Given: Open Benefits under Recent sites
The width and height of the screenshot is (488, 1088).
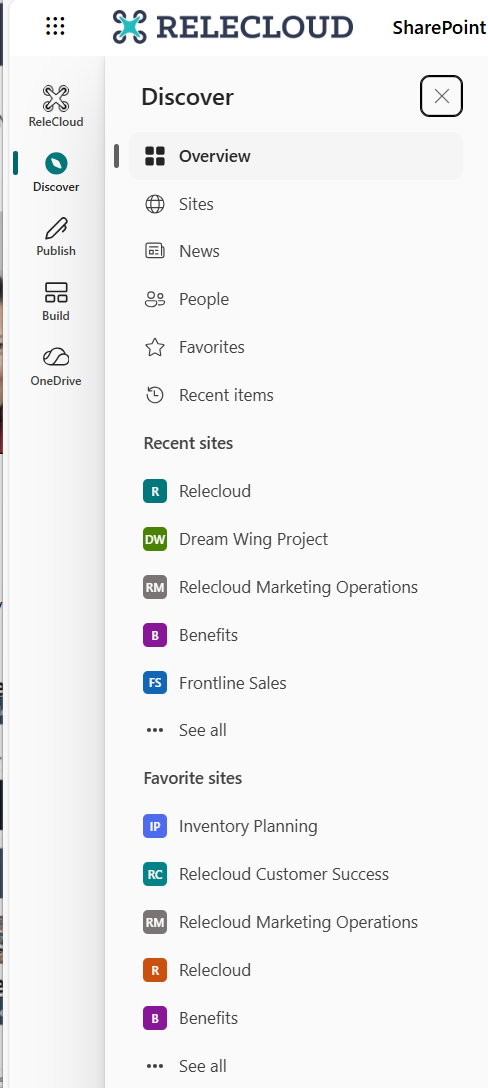Looking at the screenshot, I should click(296, 635).
